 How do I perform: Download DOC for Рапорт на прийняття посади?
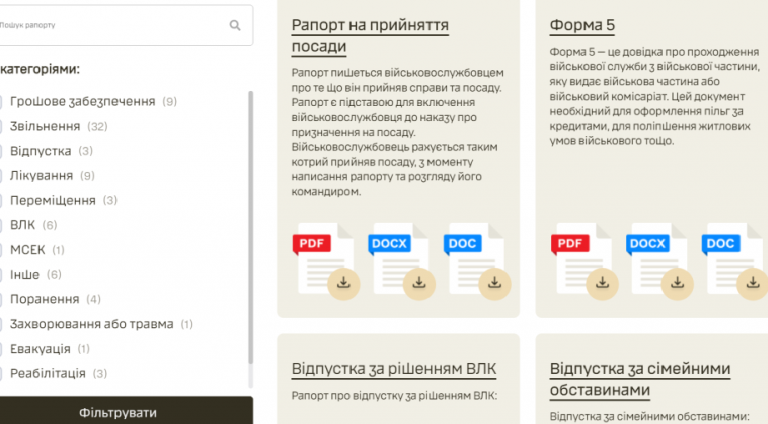point(495,283)
